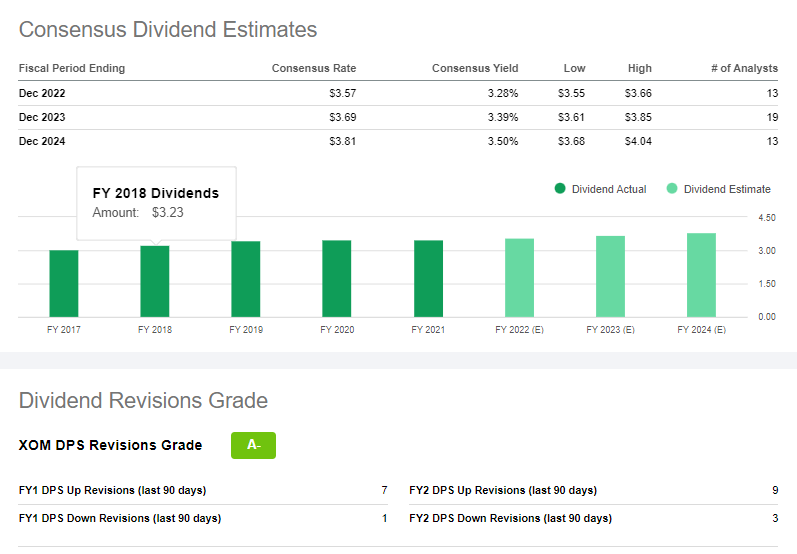Click the $3.61 low estimate
This screenshot has height=554, width=797.
click(571, 117)
